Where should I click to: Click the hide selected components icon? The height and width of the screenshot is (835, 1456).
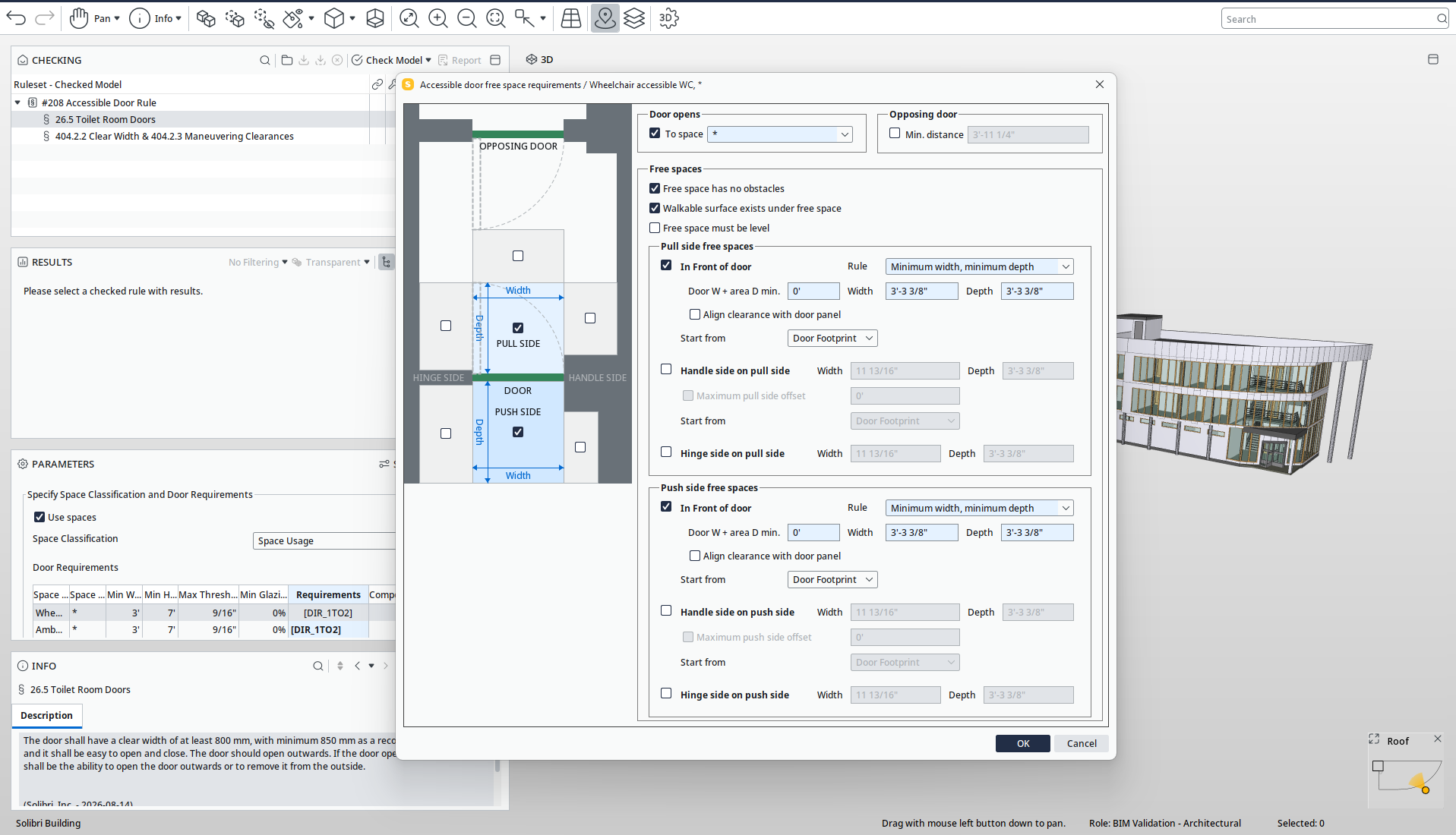pos(264,18)
